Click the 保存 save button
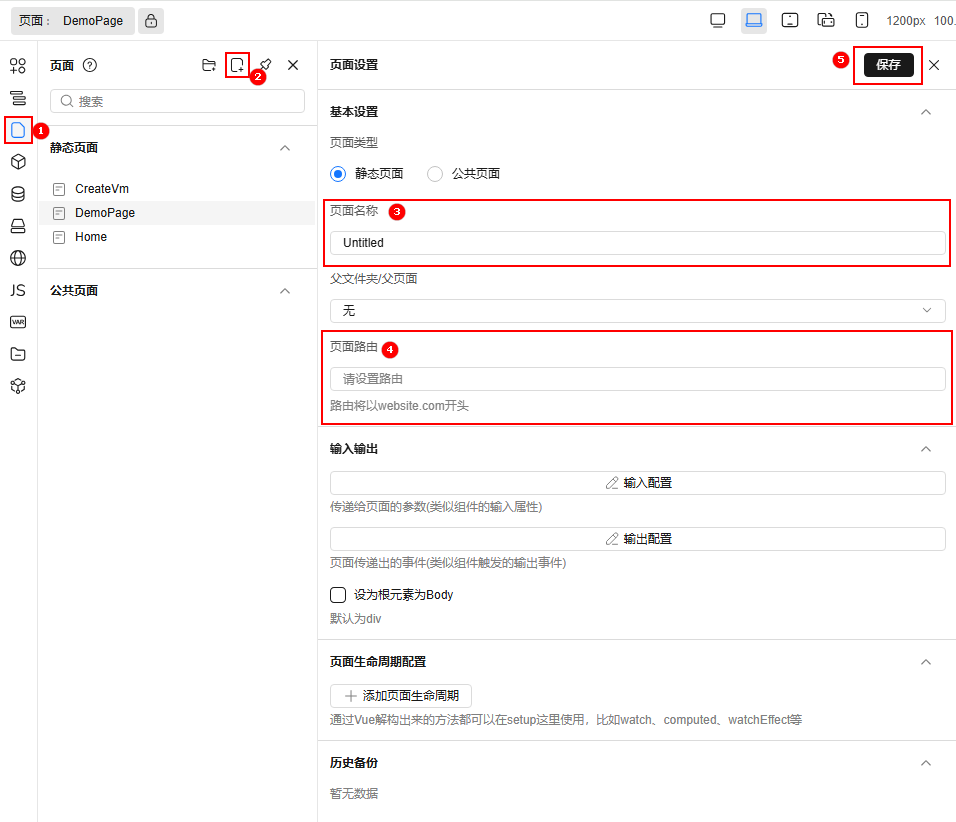Image resolution: width=956 pixels, height=822 pixels. [887, 64]
